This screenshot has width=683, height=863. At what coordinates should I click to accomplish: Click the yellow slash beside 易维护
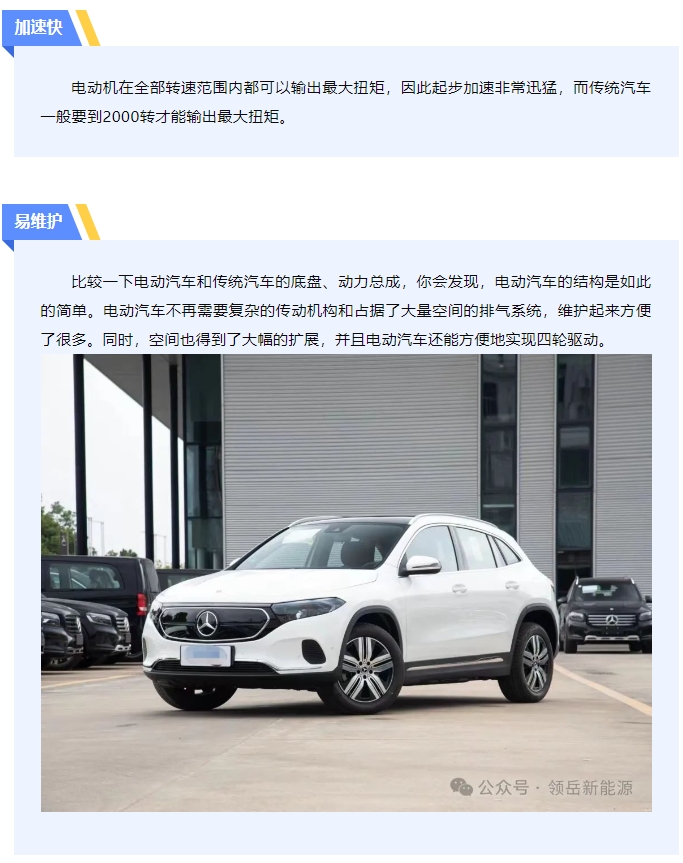pyautogui.click(x=88, y=222)
